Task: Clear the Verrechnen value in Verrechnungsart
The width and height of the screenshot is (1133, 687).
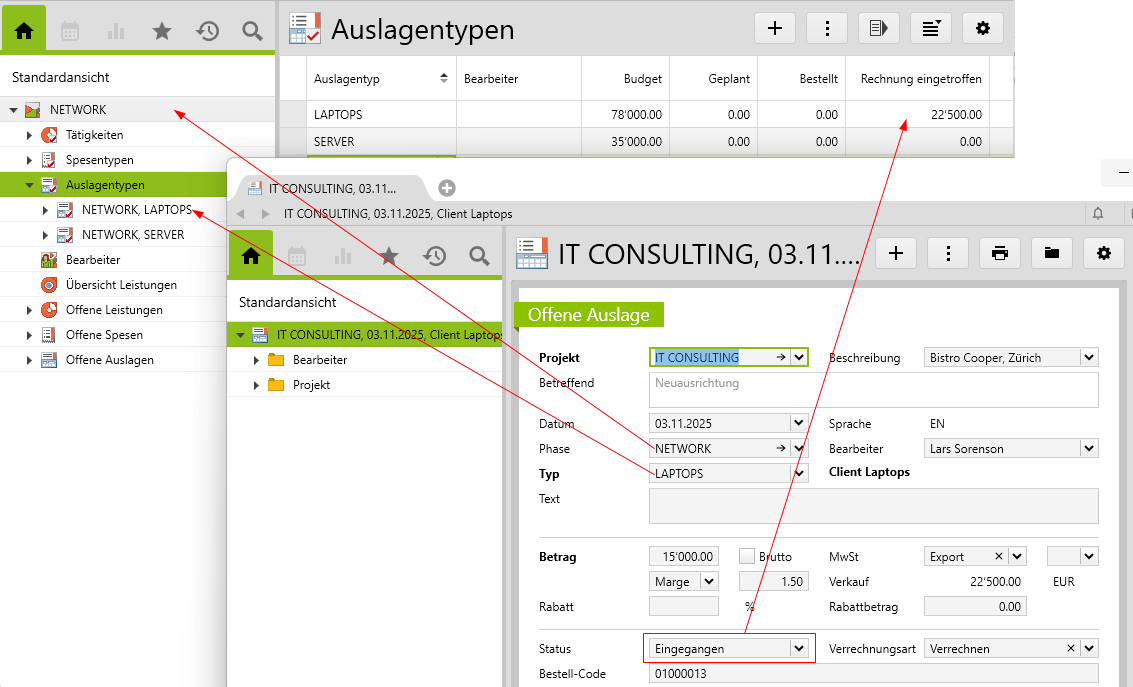Action: click(x=1071, y=648)
